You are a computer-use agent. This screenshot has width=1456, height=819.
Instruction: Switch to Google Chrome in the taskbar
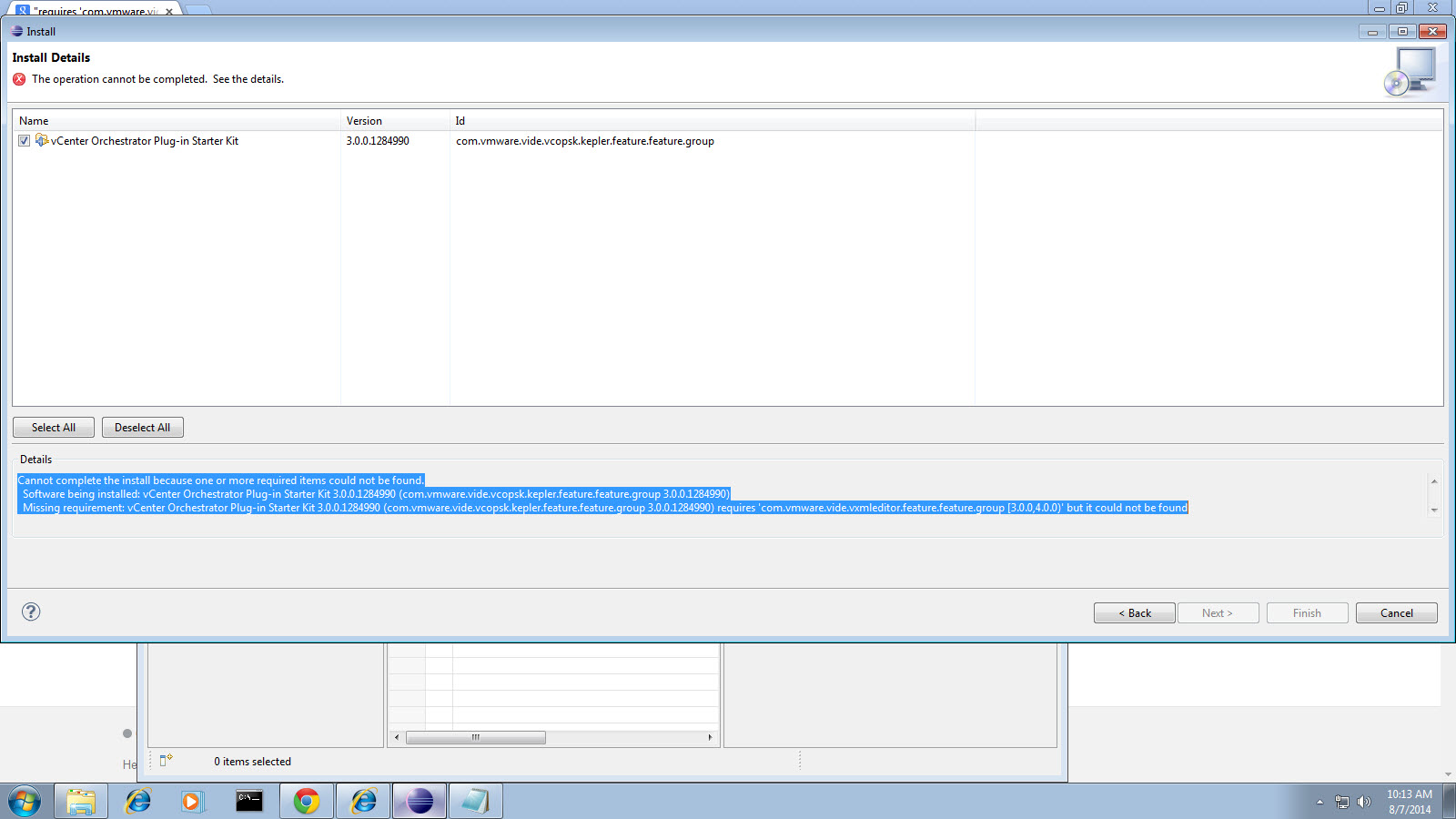307,802
